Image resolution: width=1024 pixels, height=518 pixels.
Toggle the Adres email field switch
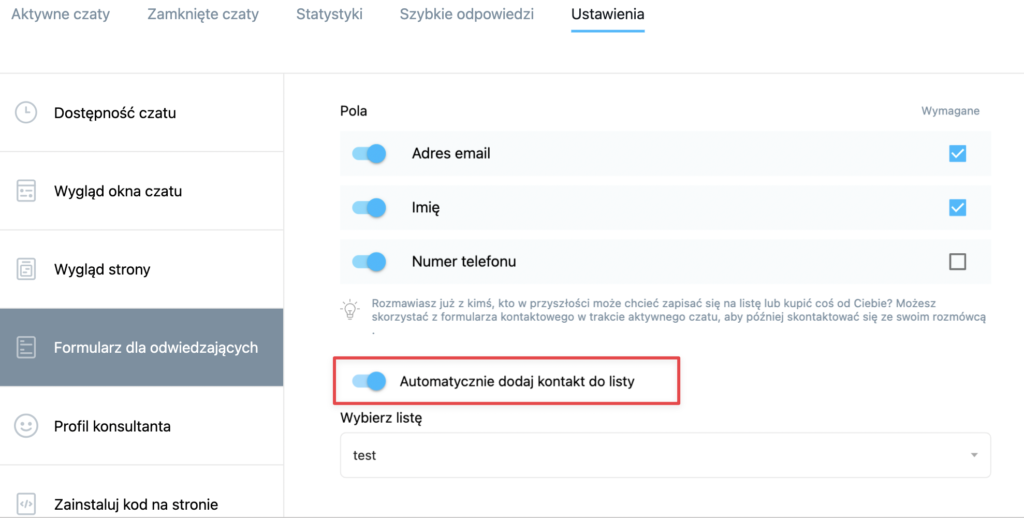[x=370, y=154]
